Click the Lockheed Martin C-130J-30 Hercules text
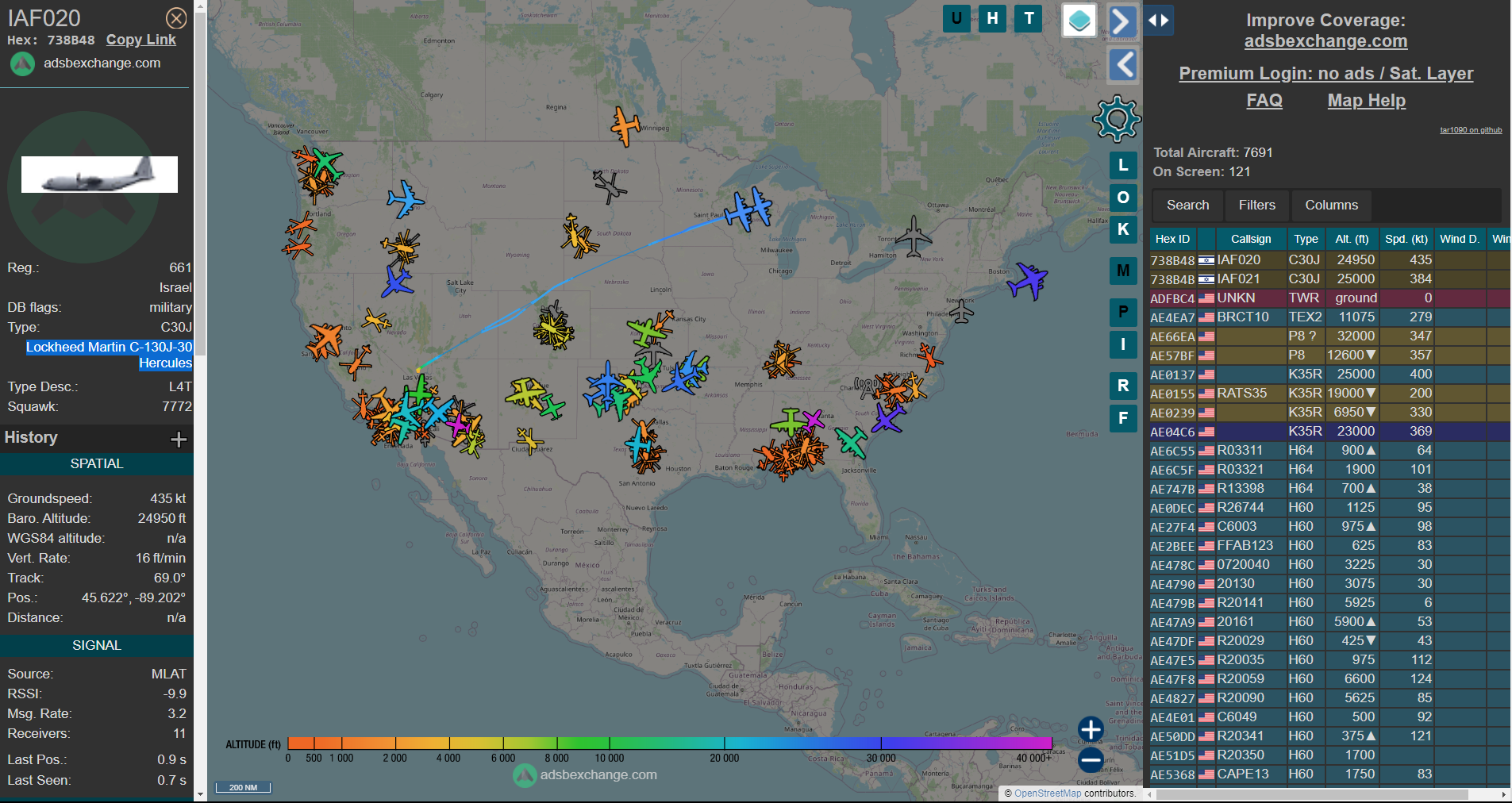 coord(110,355)
